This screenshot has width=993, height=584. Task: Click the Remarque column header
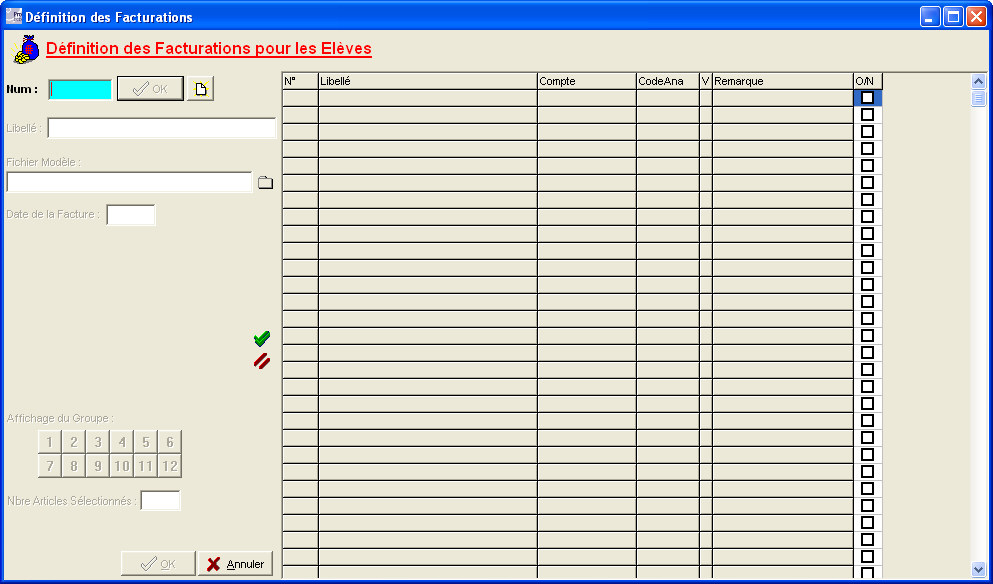783,81
